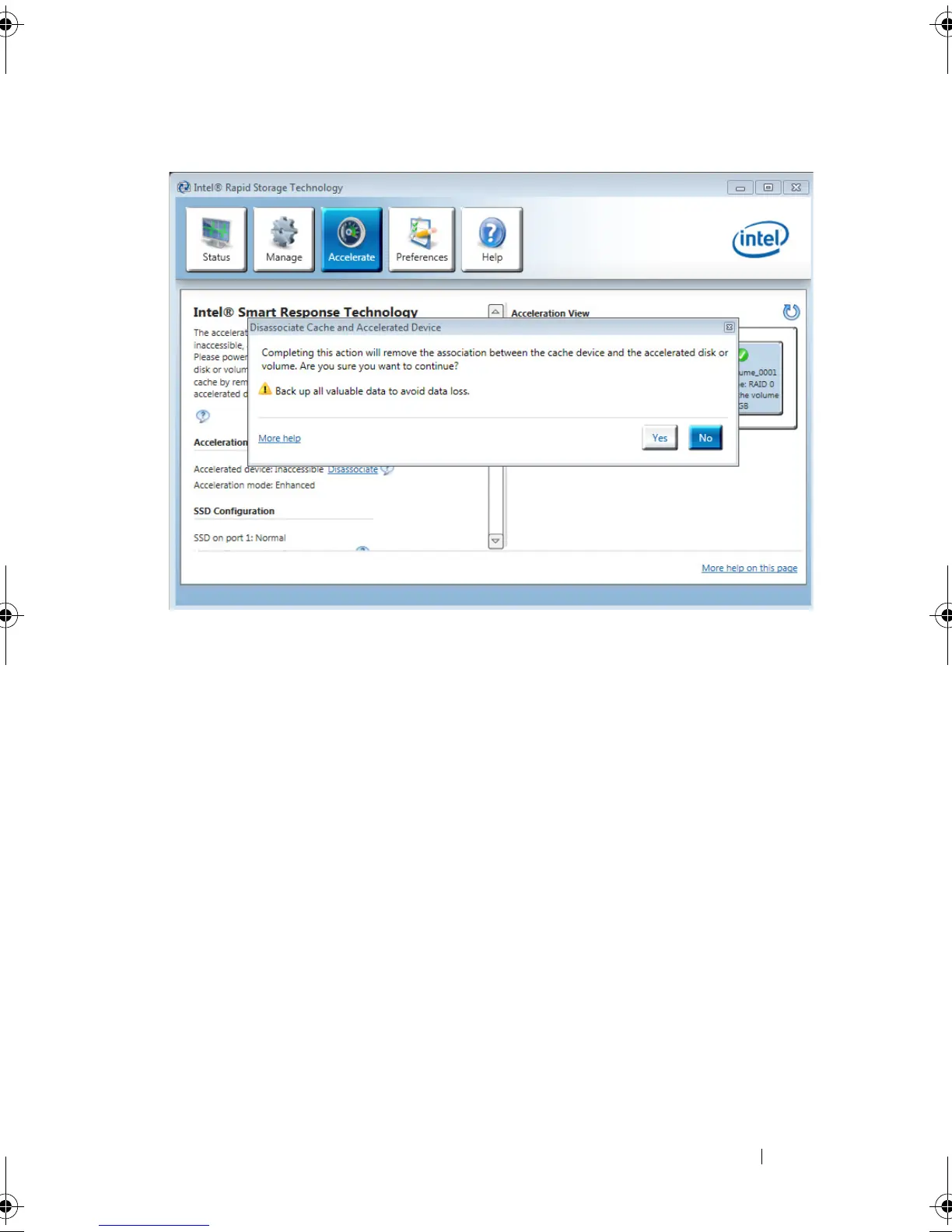This screenshot has width=952, height=1232.
Task: Click the Intel Rapid Storage Technology title icon
Action: click(x=184, y=187)
